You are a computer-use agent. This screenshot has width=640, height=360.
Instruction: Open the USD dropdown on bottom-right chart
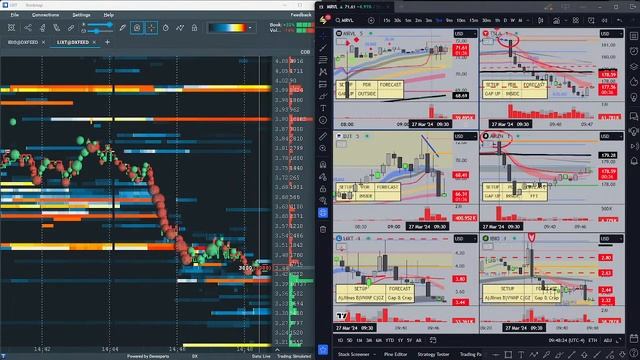point(611,238)
